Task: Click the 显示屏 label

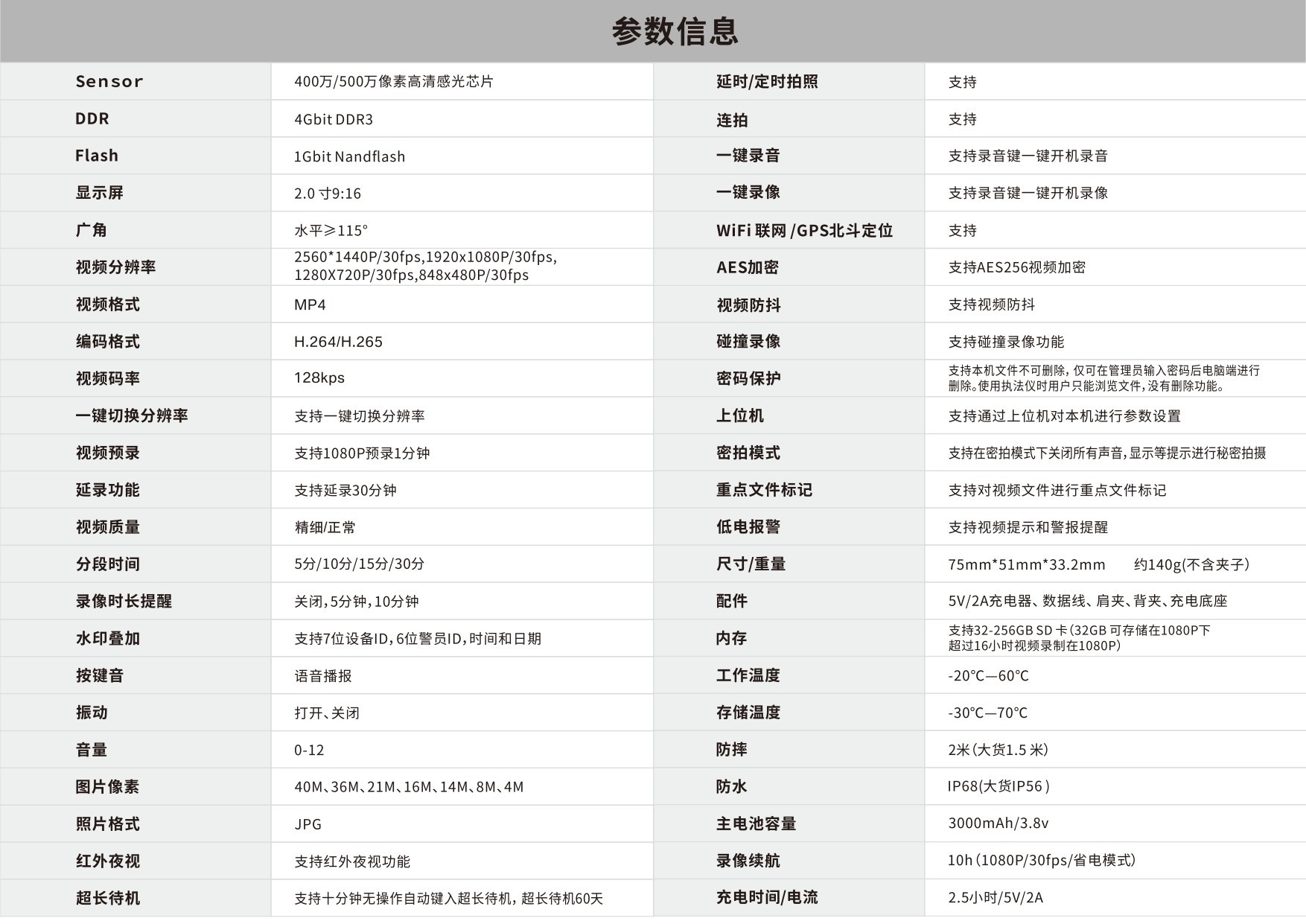Action: pos(99,193)
